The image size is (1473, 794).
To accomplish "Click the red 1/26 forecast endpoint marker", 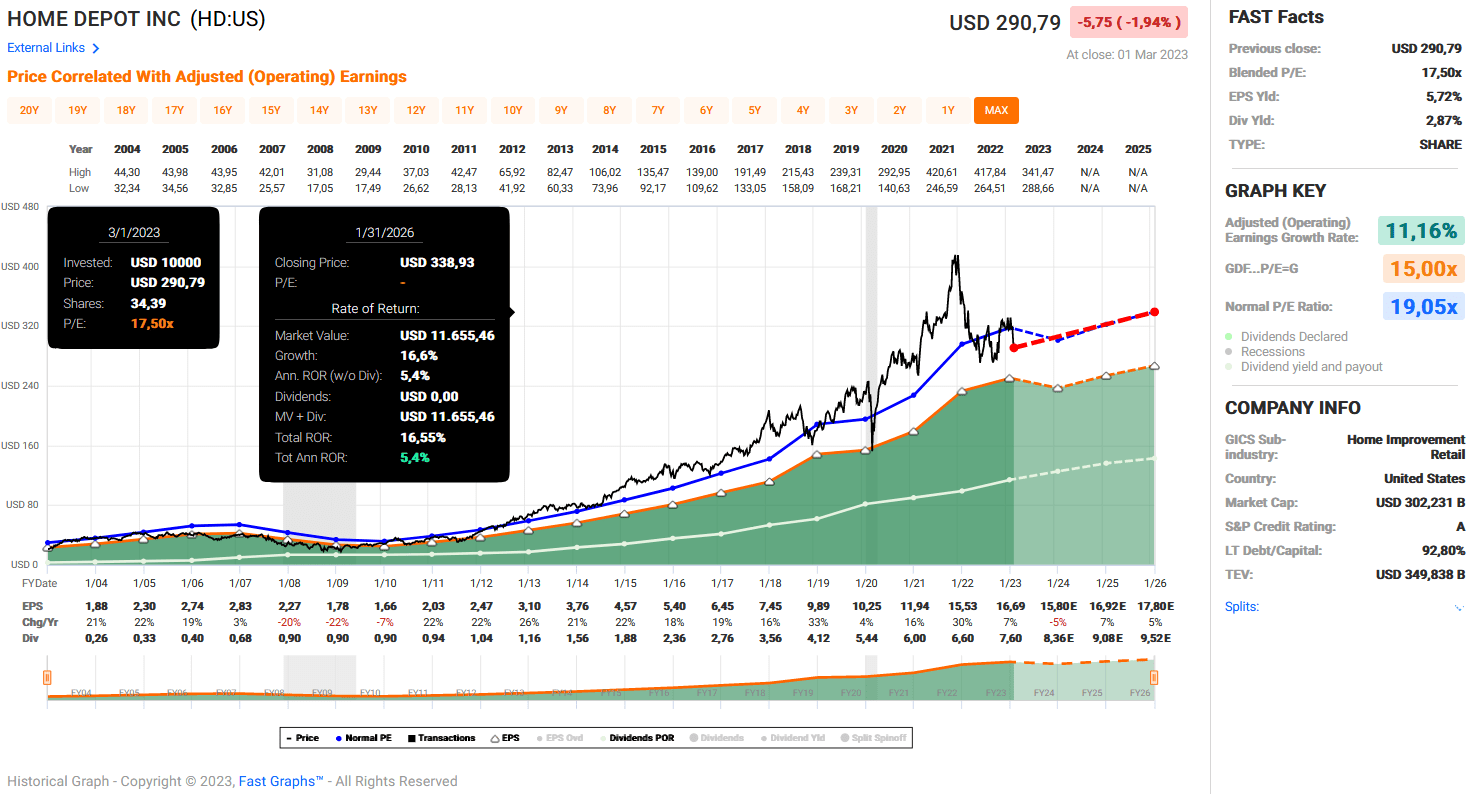I will pos(1155,312).
